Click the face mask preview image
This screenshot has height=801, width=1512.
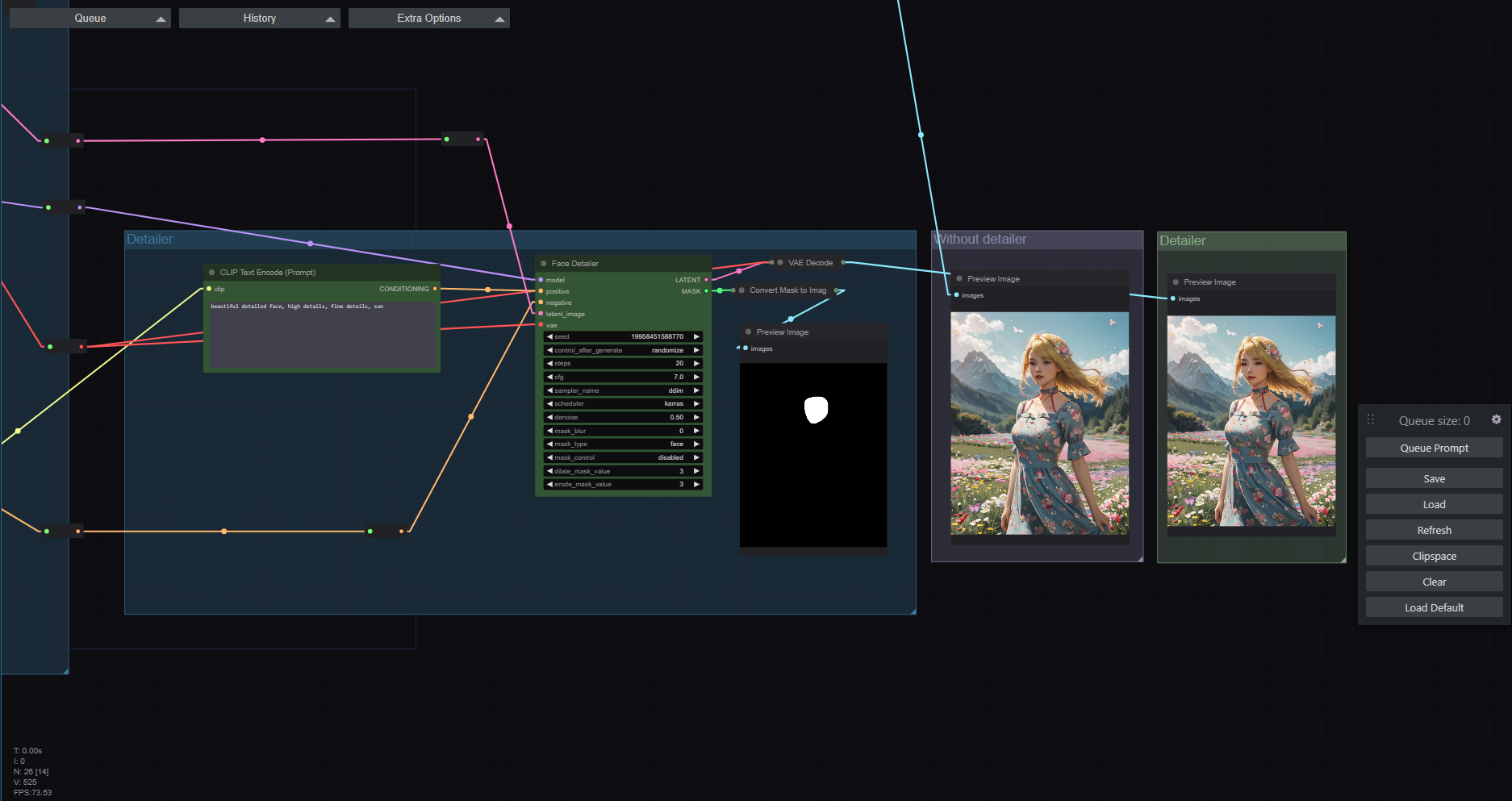813,455
